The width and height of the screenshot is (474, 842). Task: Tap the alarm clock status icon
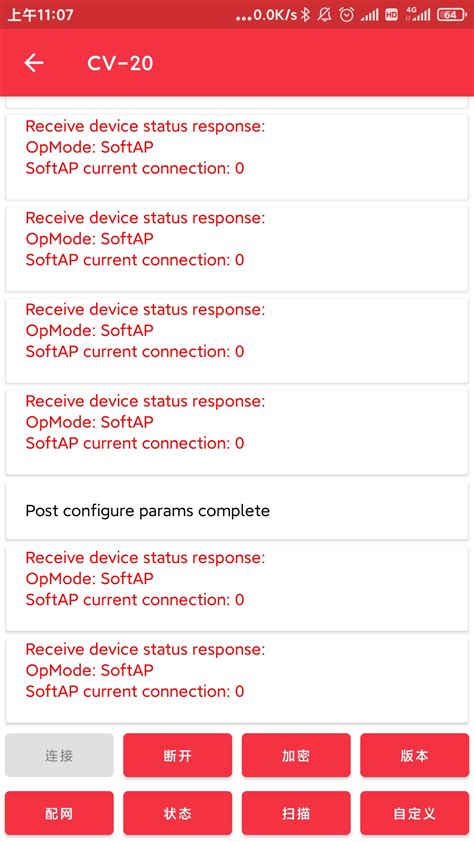pos(347,14)
